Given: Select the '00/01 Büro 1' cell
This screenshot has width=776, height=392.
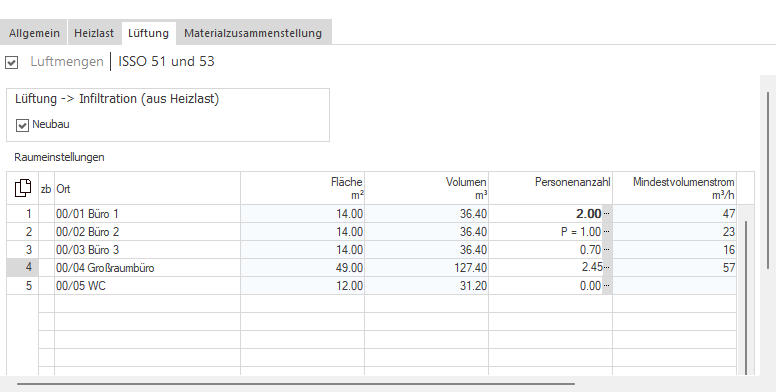Looking at the screenshot, I should (147, 214).
